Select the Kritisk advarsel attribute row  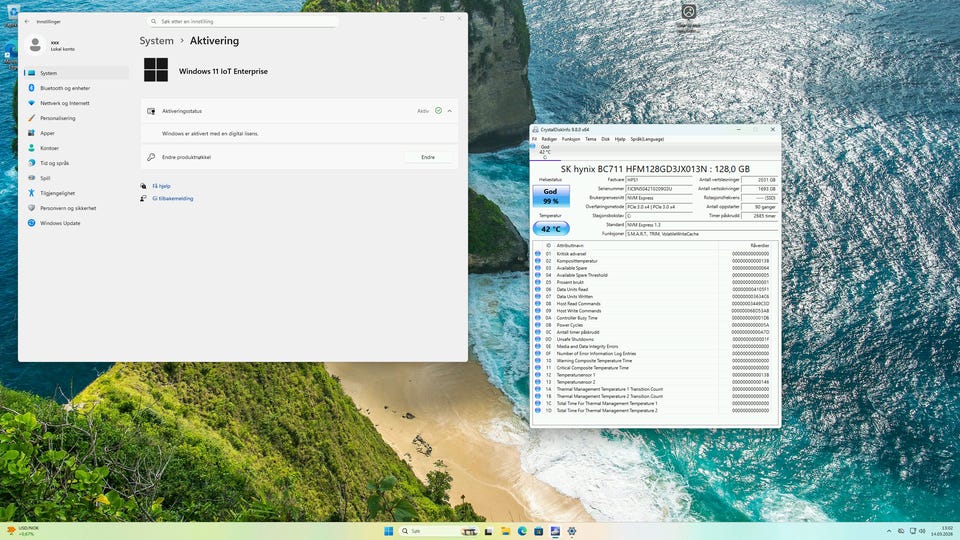tap(654, 253)
